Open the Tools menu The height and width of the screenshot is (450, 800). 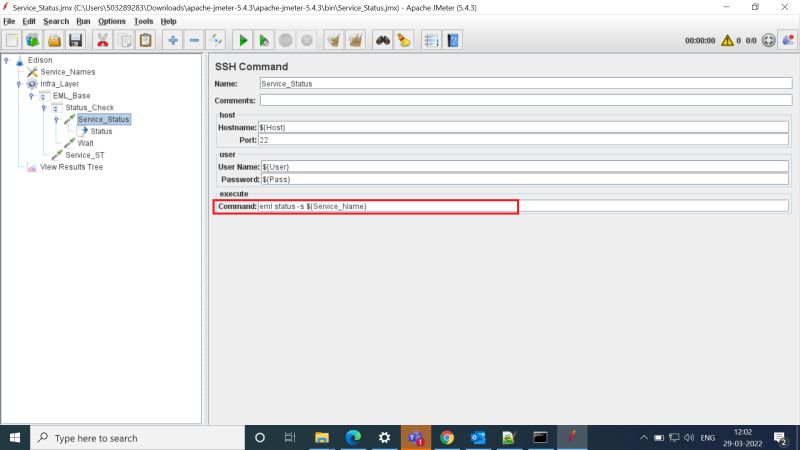point(143,21)
